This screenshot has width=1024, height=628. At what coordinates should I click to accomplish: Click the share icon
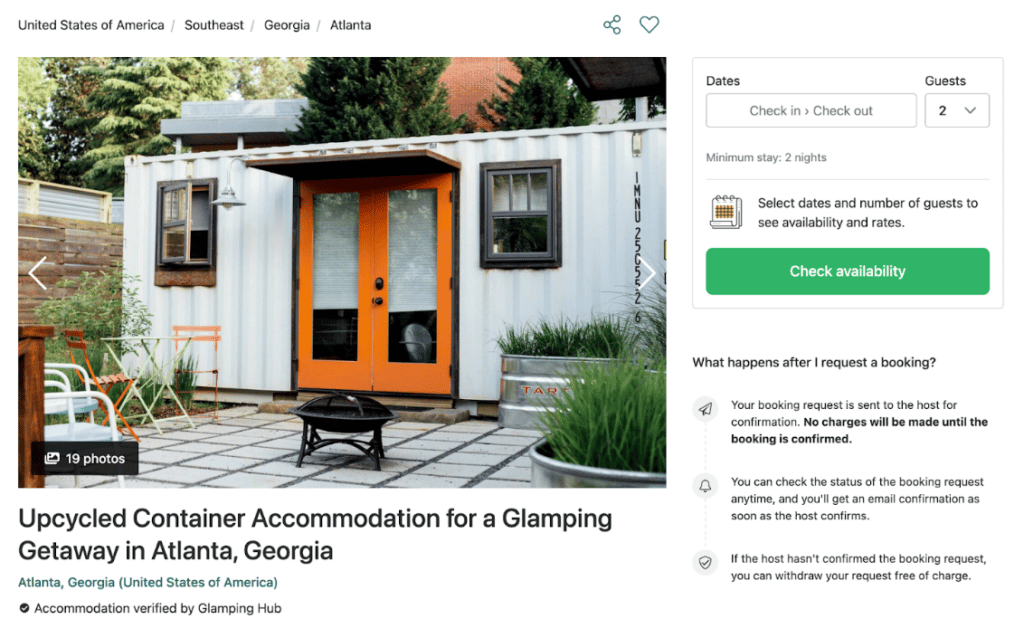pyautogui.click(x=612, y=25)
